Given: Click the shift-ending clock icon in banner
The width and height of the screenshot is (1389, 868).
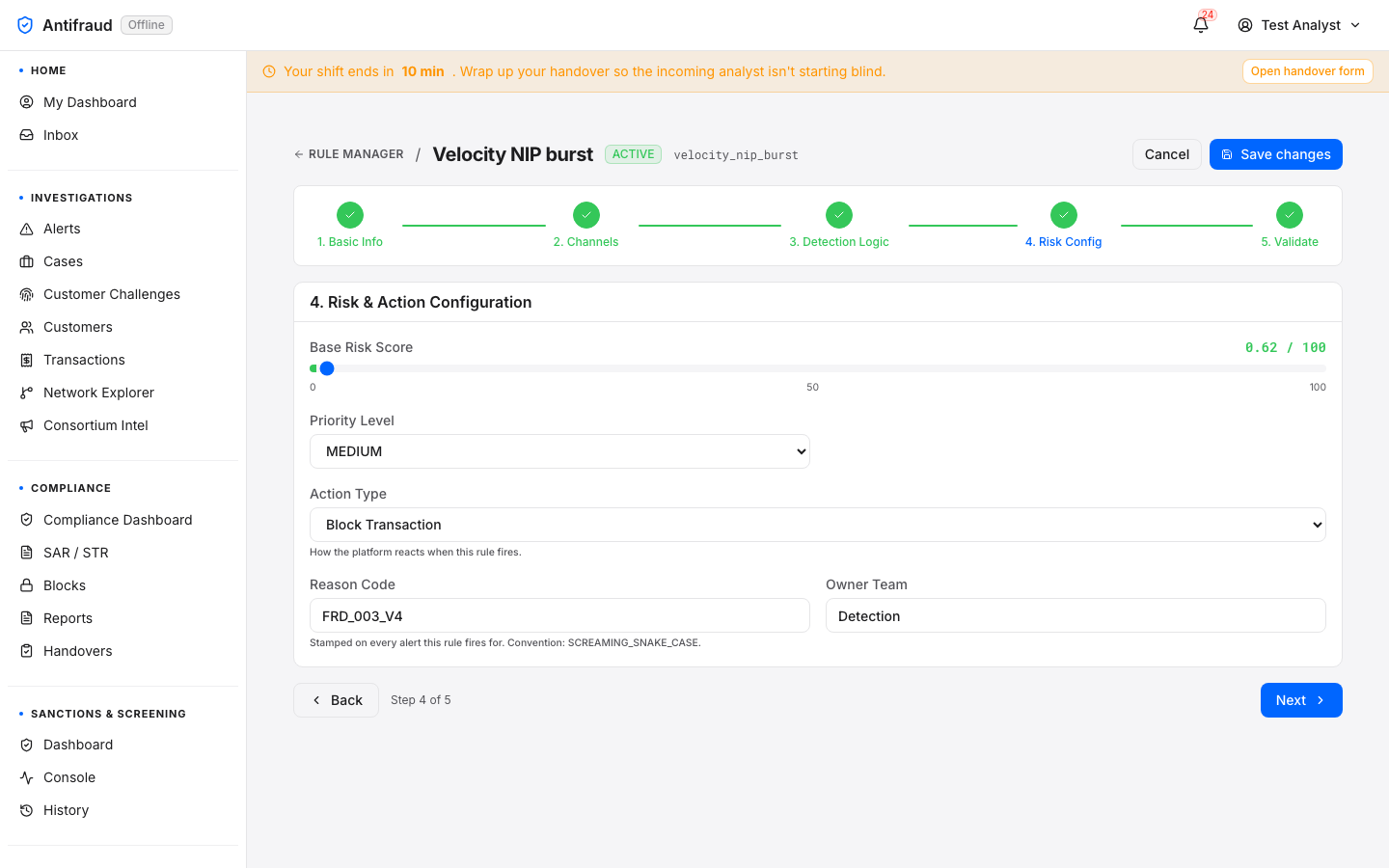Looking at the screenshot, I should (269, 71).
